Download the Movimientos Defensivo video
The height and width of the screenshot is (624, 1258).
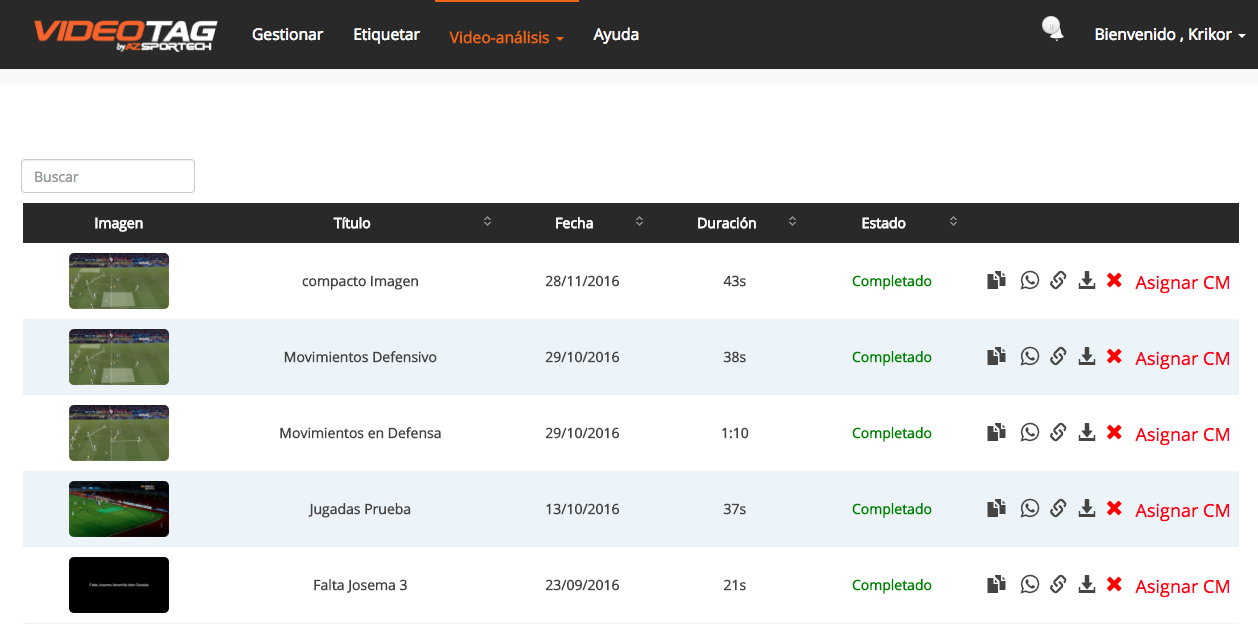[1087, 357]
